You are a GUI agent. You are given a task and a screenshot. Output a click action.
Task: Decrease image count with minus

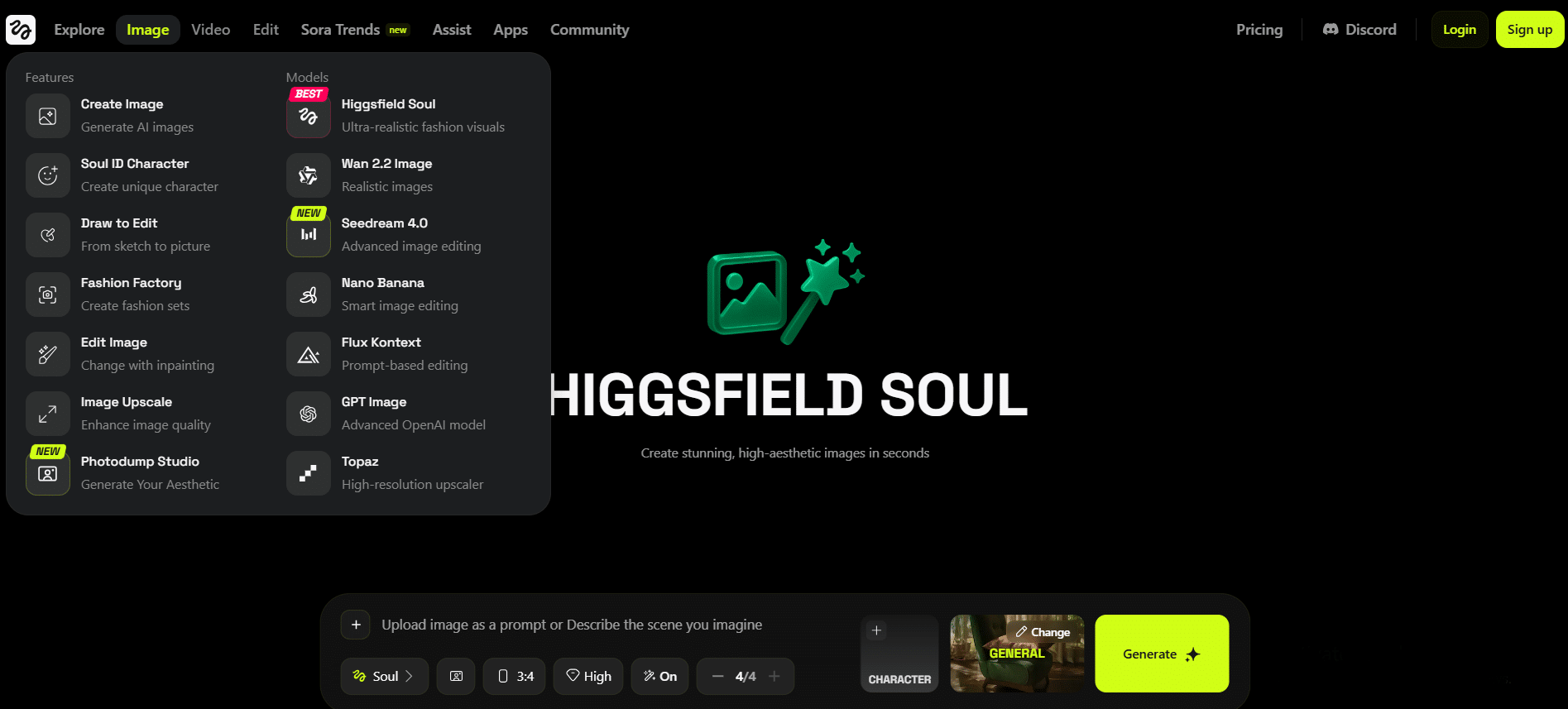click(717, 676)
